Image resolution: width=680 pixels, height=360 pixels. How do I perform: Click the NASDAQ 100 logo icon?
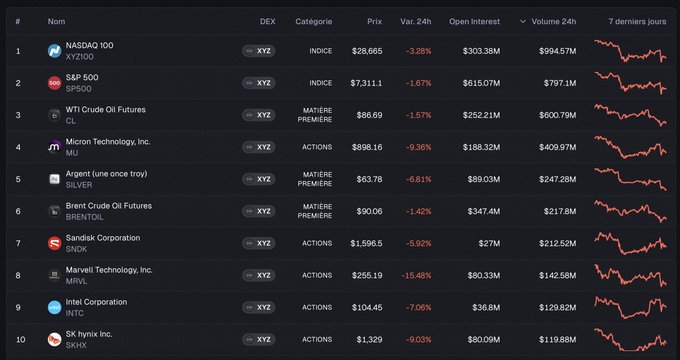[x=54, y=51]
